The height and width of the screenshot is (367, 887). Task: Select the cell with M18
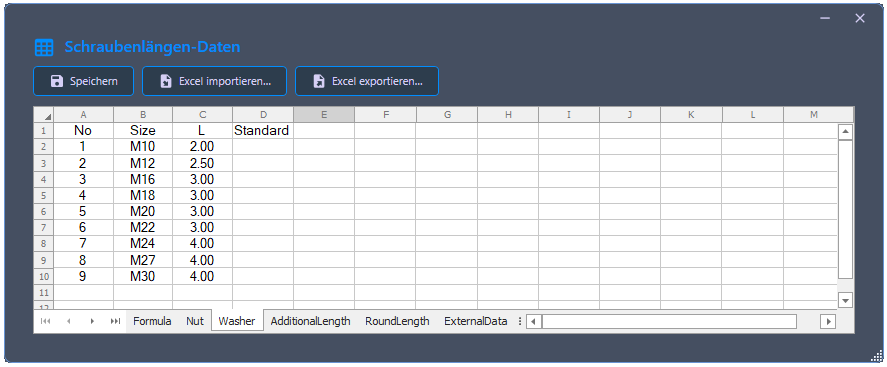tap(143, 196)
